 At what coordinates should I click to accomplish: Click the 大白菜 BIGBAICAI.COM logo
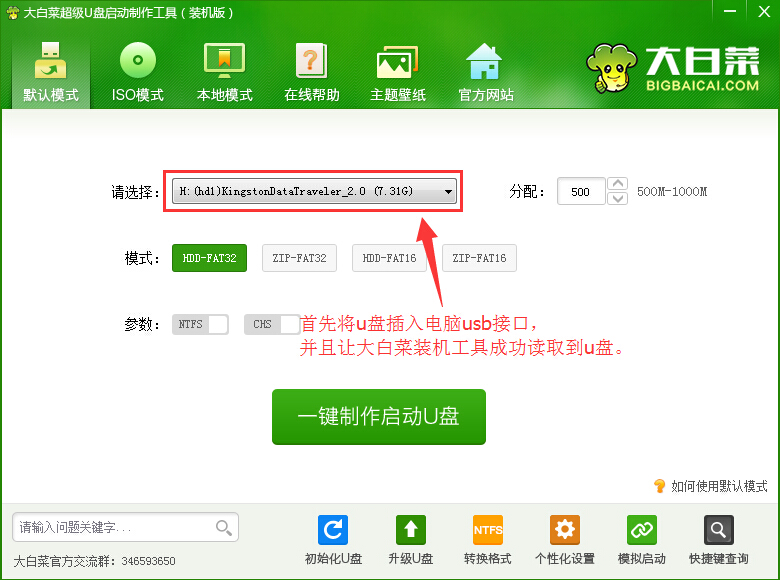pyautogui.click(x=673, y=68)
